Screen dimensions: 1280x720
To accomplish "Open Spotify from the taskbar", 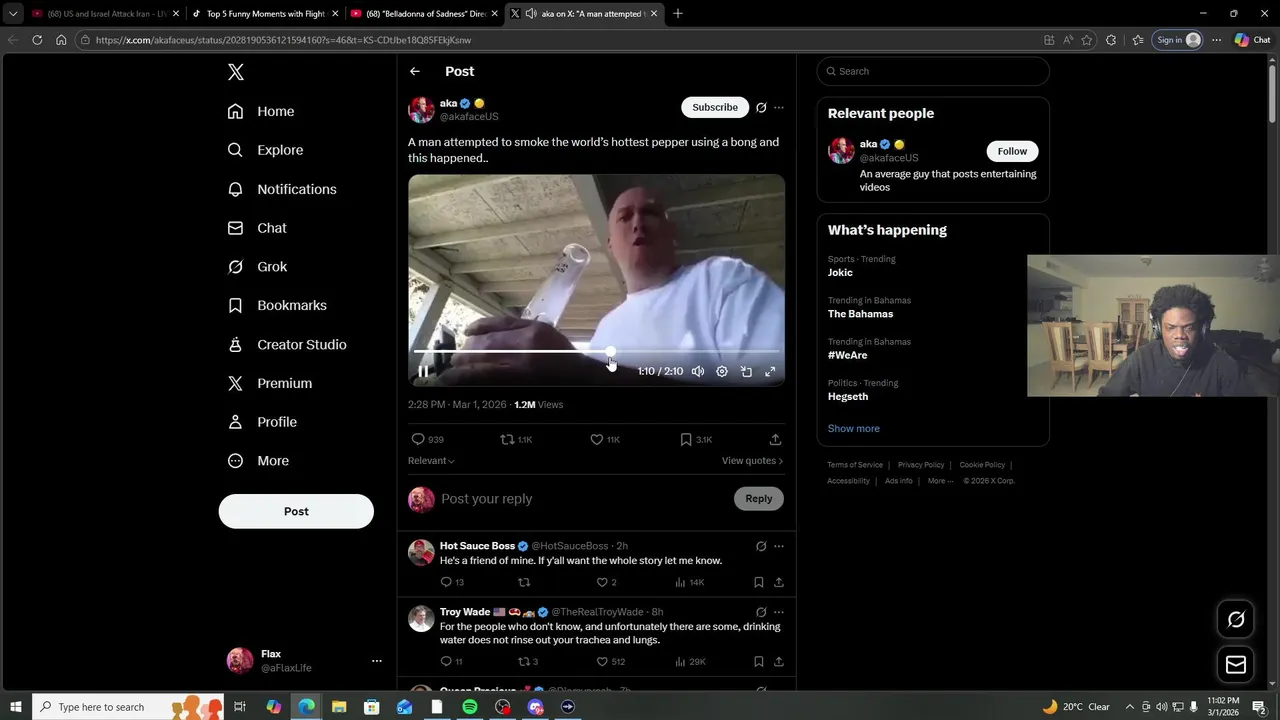I will (470, 707).
